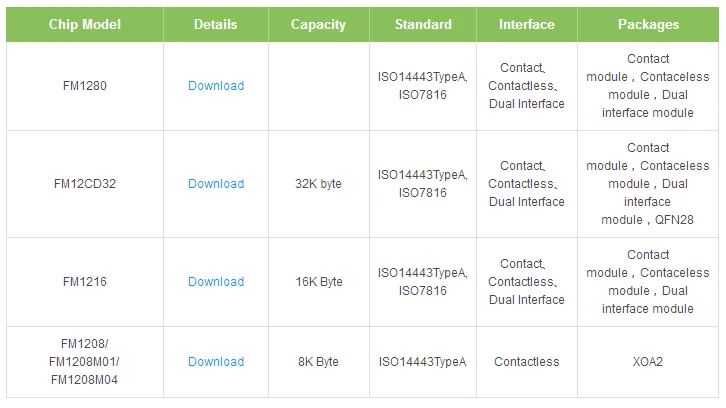Click the Interface column header
726x408 pixels.
pos(526,25)
